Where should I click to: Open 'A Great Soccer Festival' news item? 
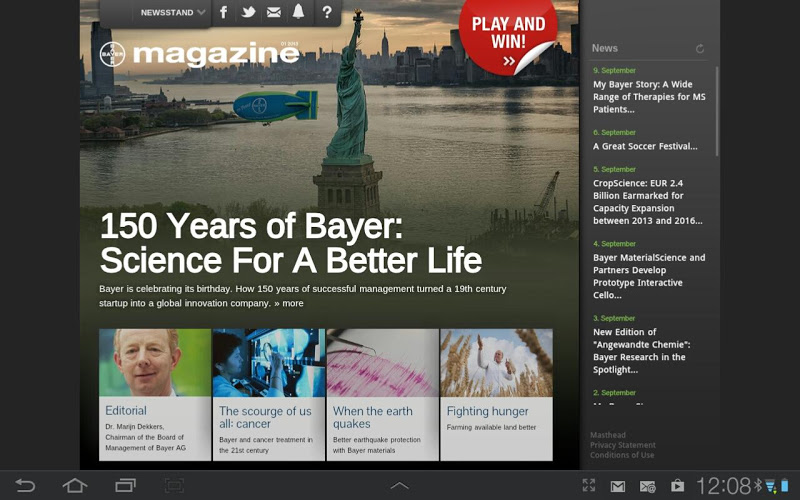pos(645,146)
